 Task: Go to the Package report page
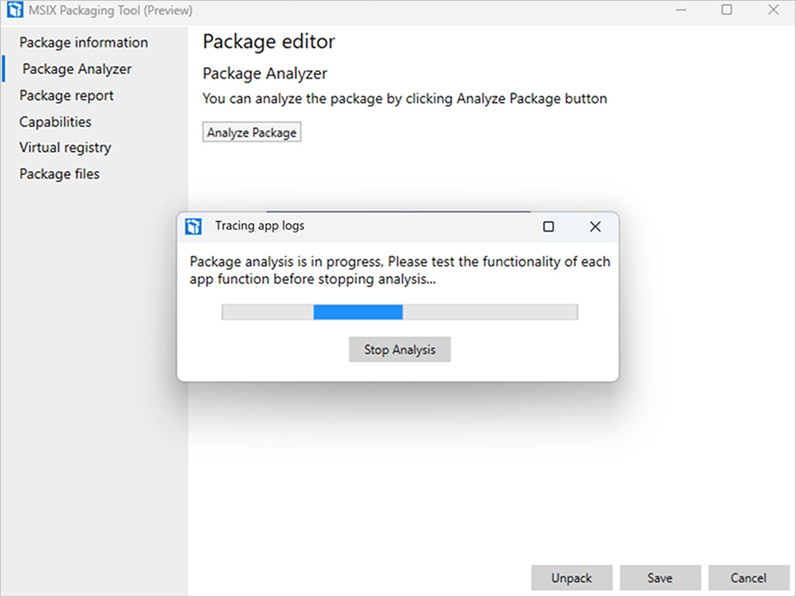[67, 95]
